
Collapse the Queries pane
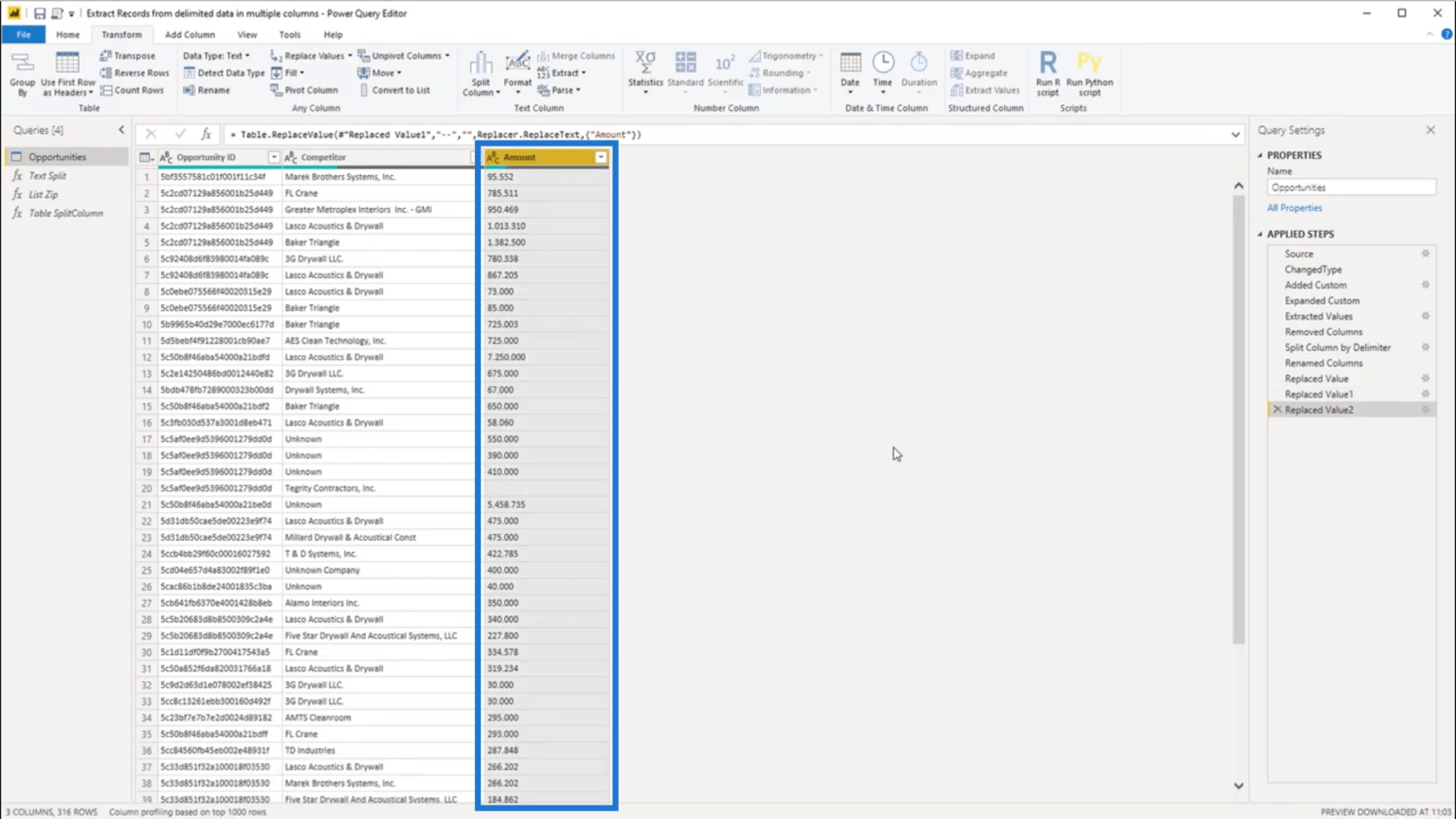pyautogui.click(x=121, y=130)
